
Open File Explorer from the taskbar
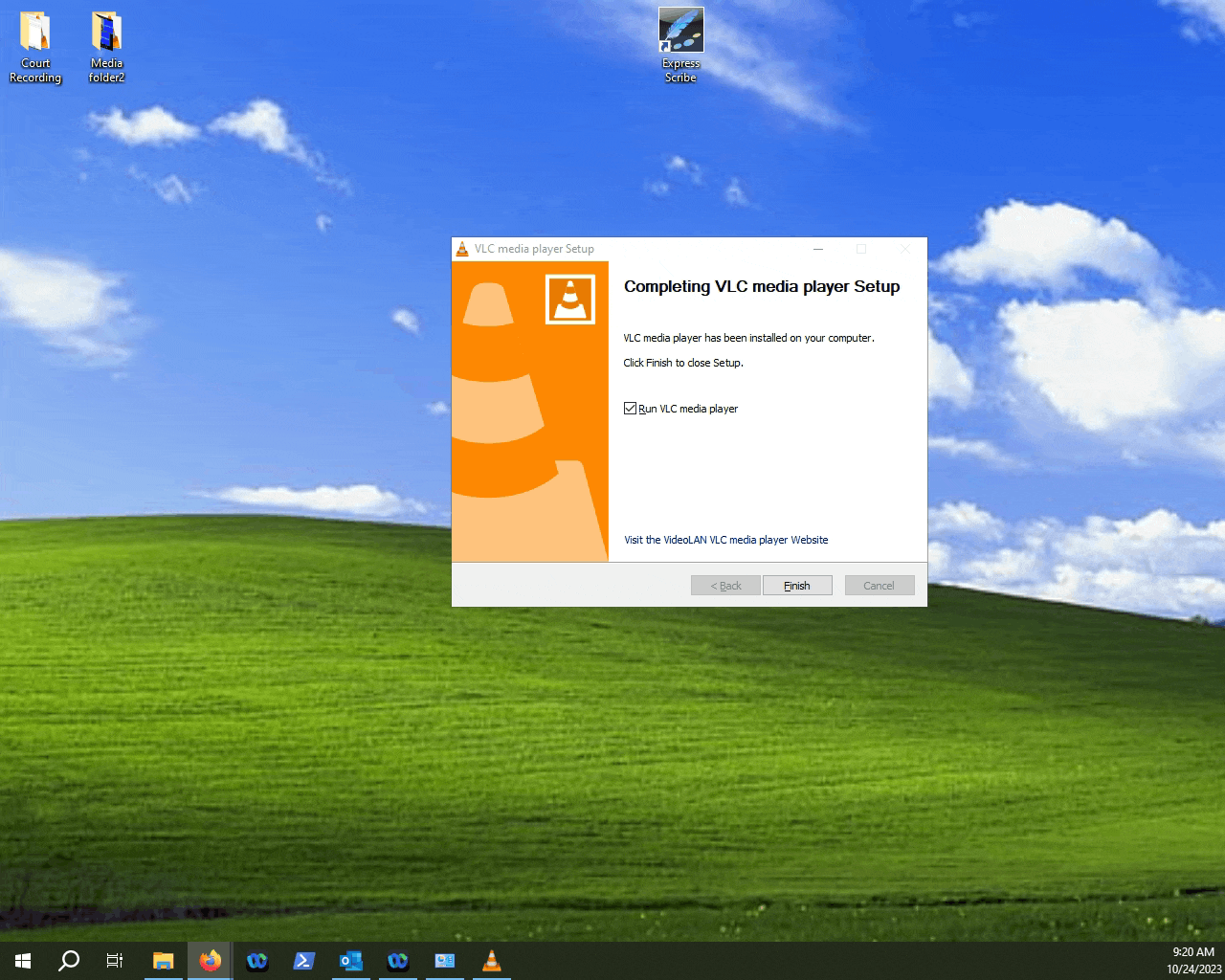(x=163, y=960)
